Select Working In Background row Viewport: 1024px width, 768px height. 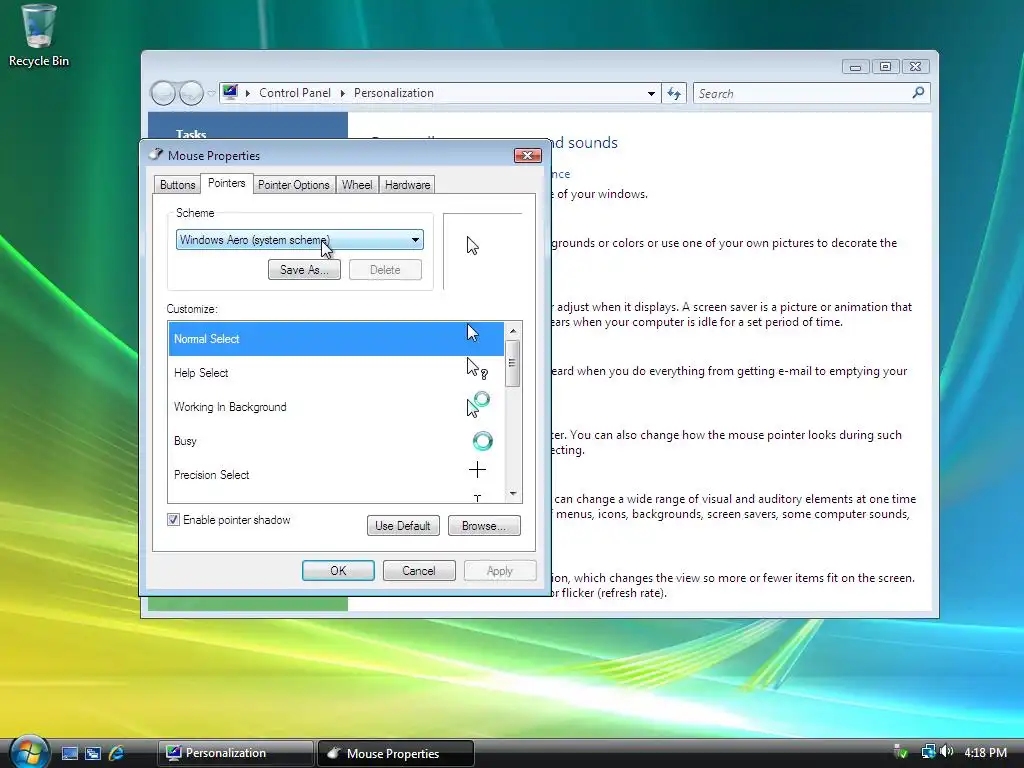click(x=336, y=407)
